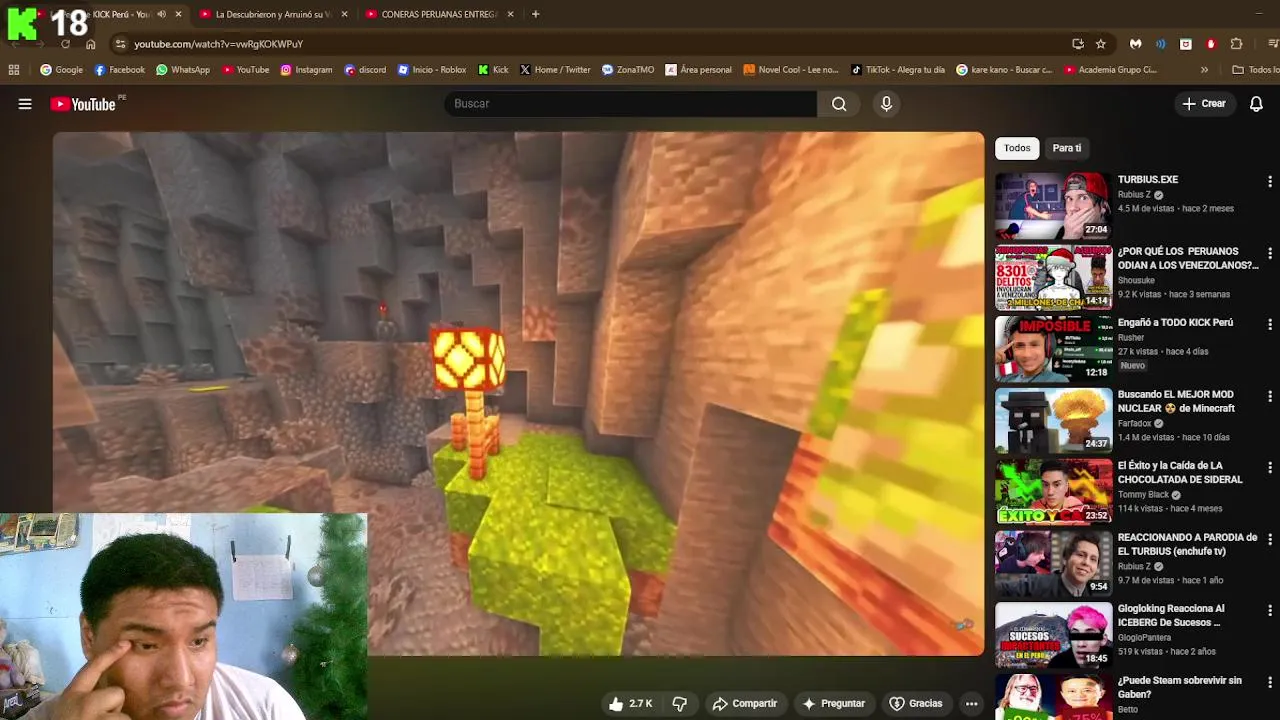Image resolution: width=1280 pixels, height=720 pixels.
Task: Go to browser home page
Action: click(x=90, y=44)
